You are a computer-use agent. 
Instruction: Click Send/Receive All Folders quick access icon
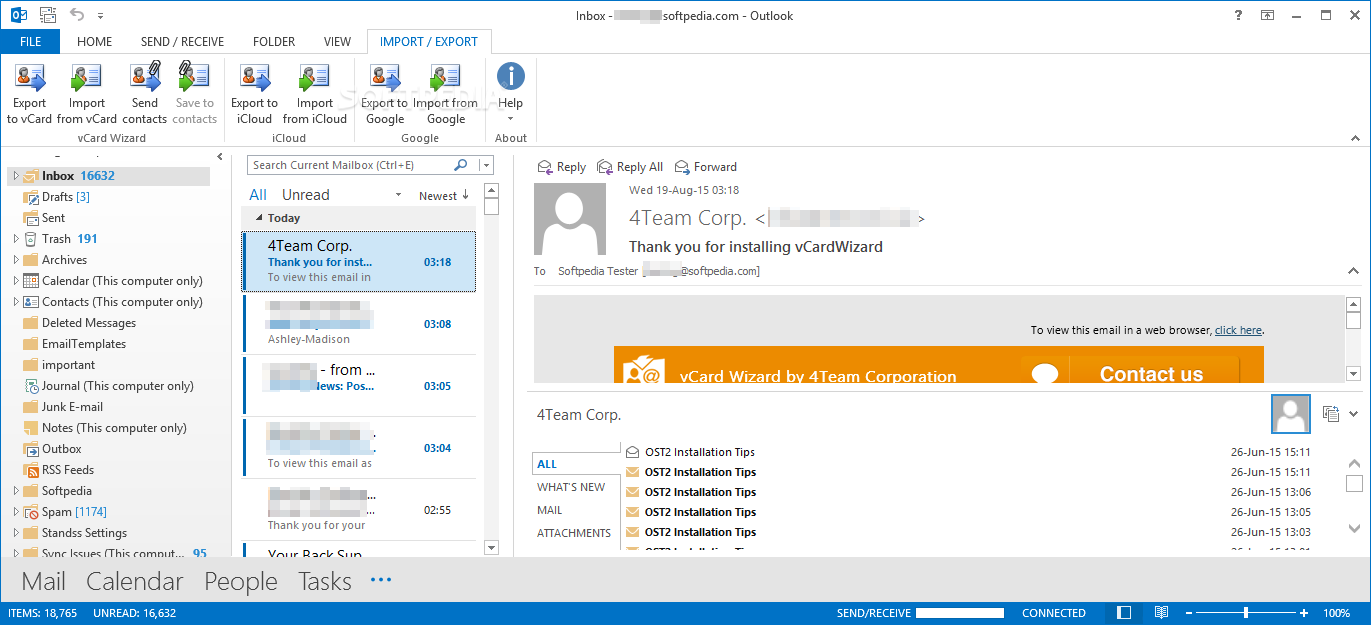(47, 15)
